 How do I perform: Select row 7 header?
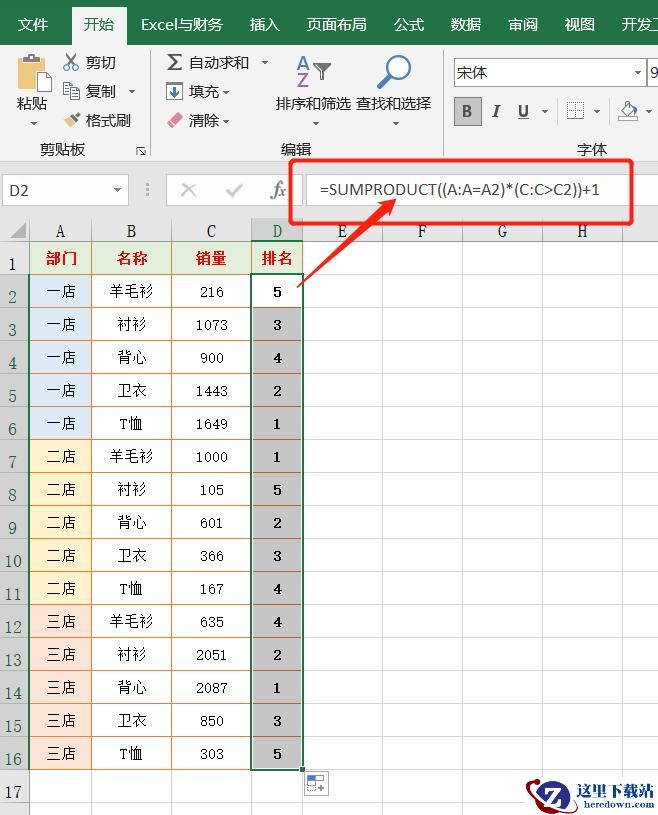(14, 457)
